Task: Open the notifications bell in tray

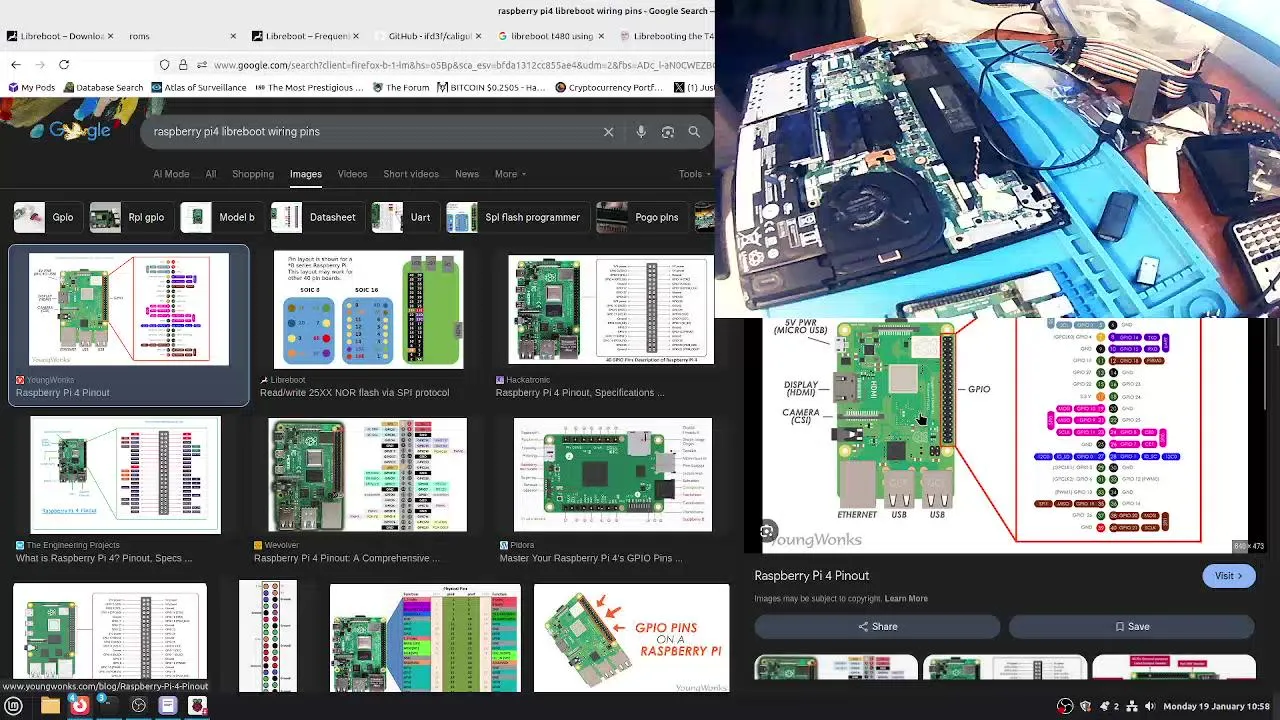Action: [1105, 707]
